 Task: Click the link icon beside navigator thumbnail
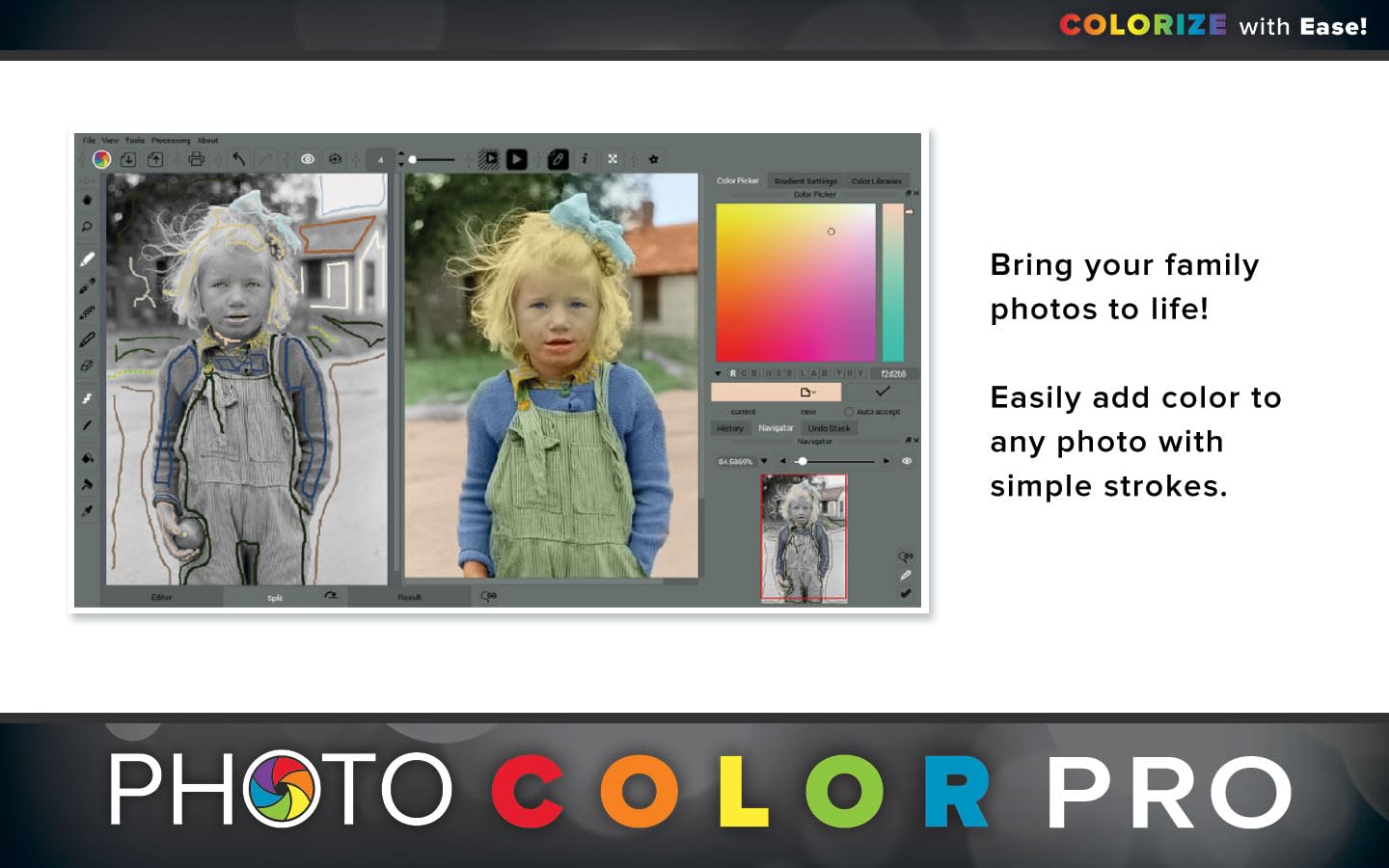tap(905, 556)
